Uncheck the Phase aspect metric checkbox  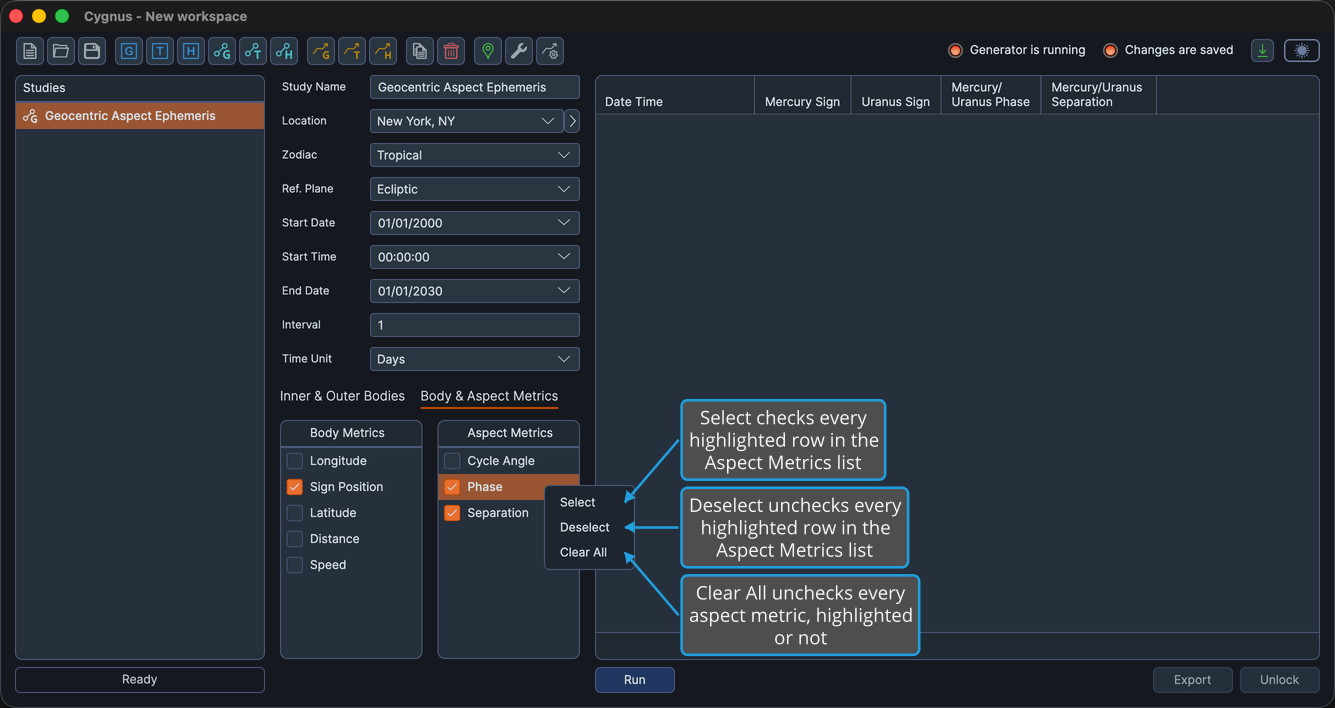(452, 487)
